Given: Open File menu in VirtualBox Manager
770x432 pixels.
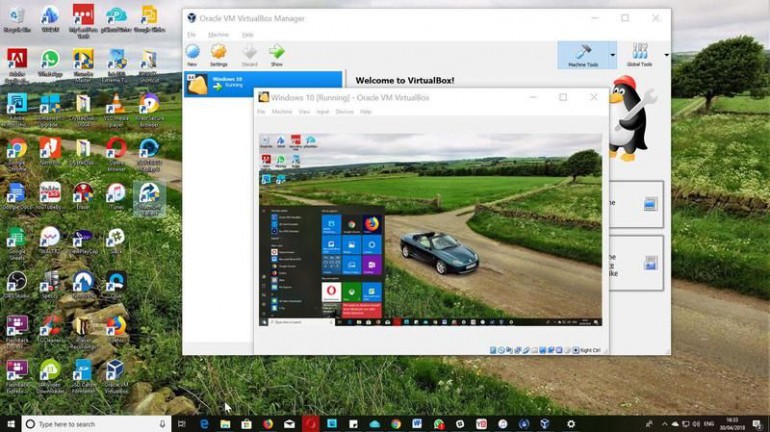Looking at the screenshot, I should [192, 35].
